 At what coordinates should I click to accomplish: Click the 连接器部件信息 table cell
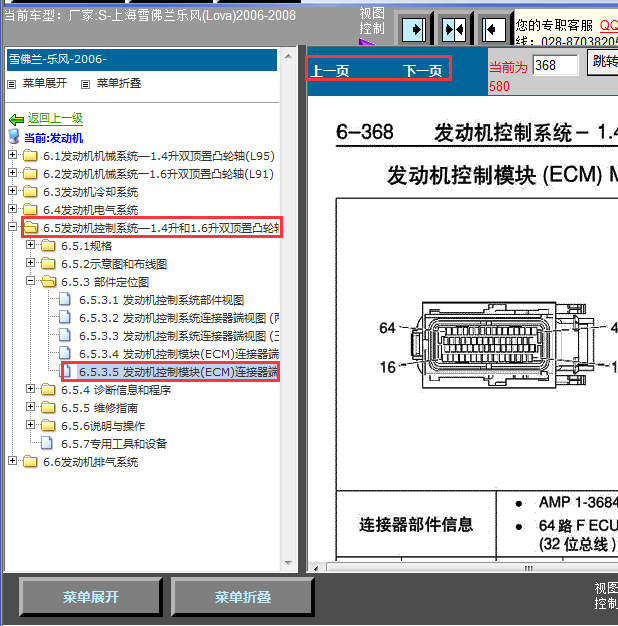coord(416,524)
